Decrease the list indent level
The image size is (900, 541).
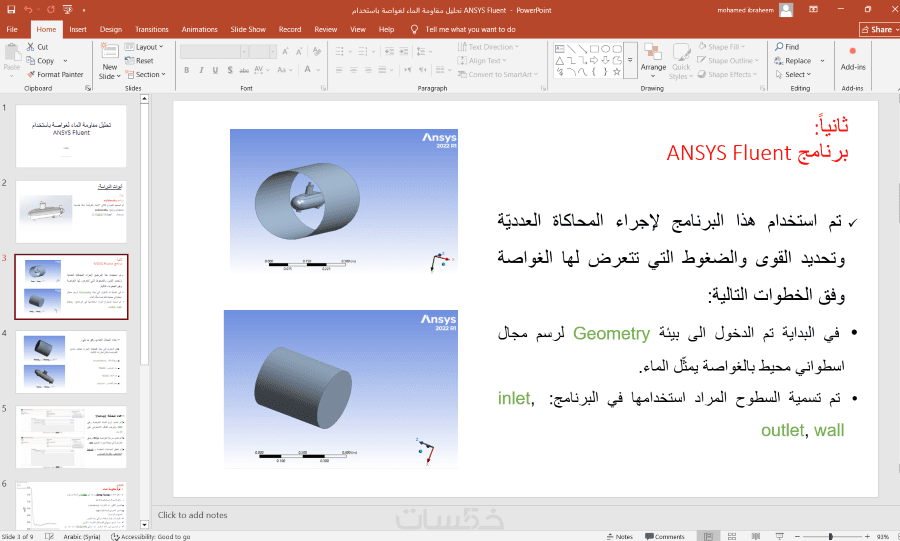(x=389, y=52)
